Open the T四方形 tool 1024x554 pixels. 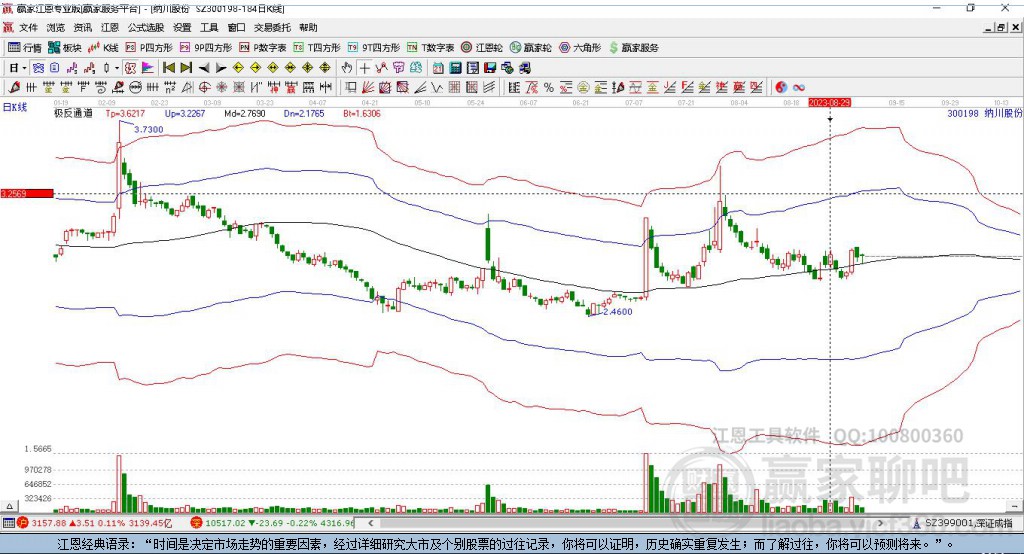click(x=317, y=48)
